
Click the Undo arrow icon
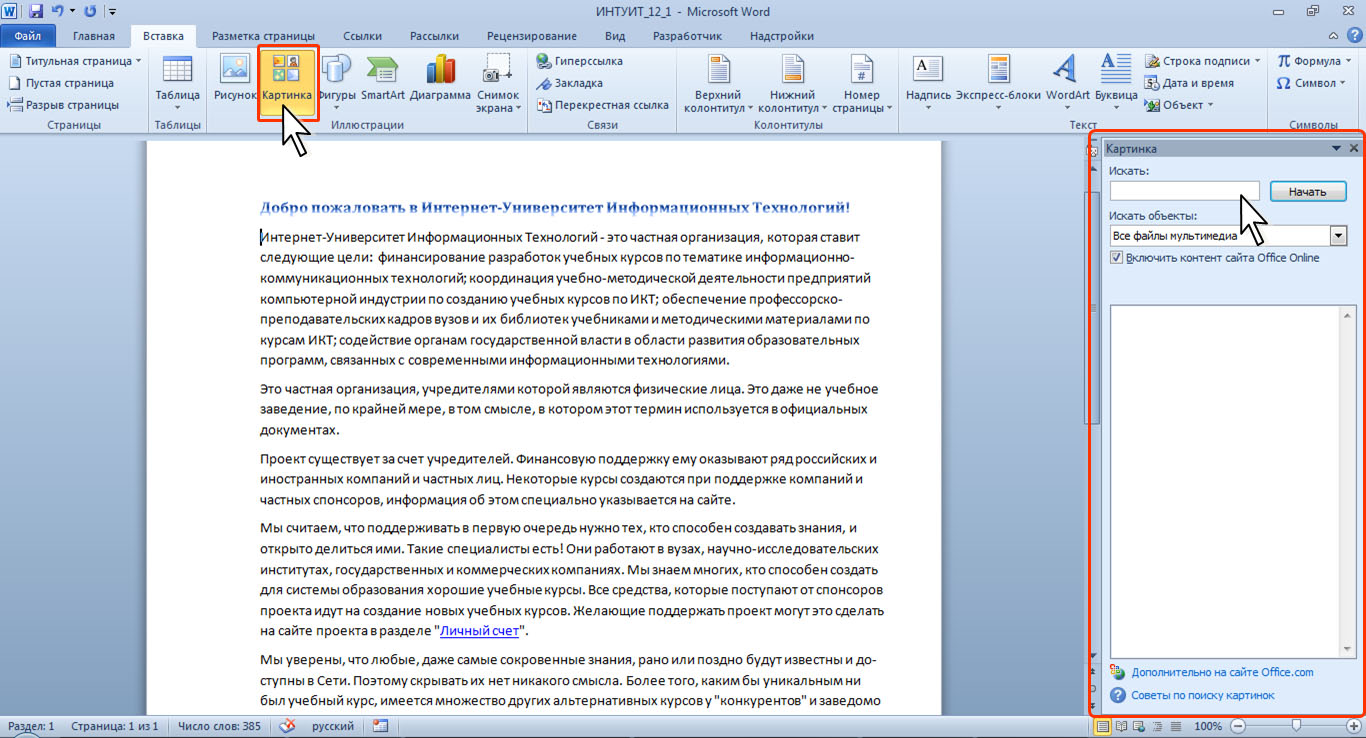click(x=57, y=12)
